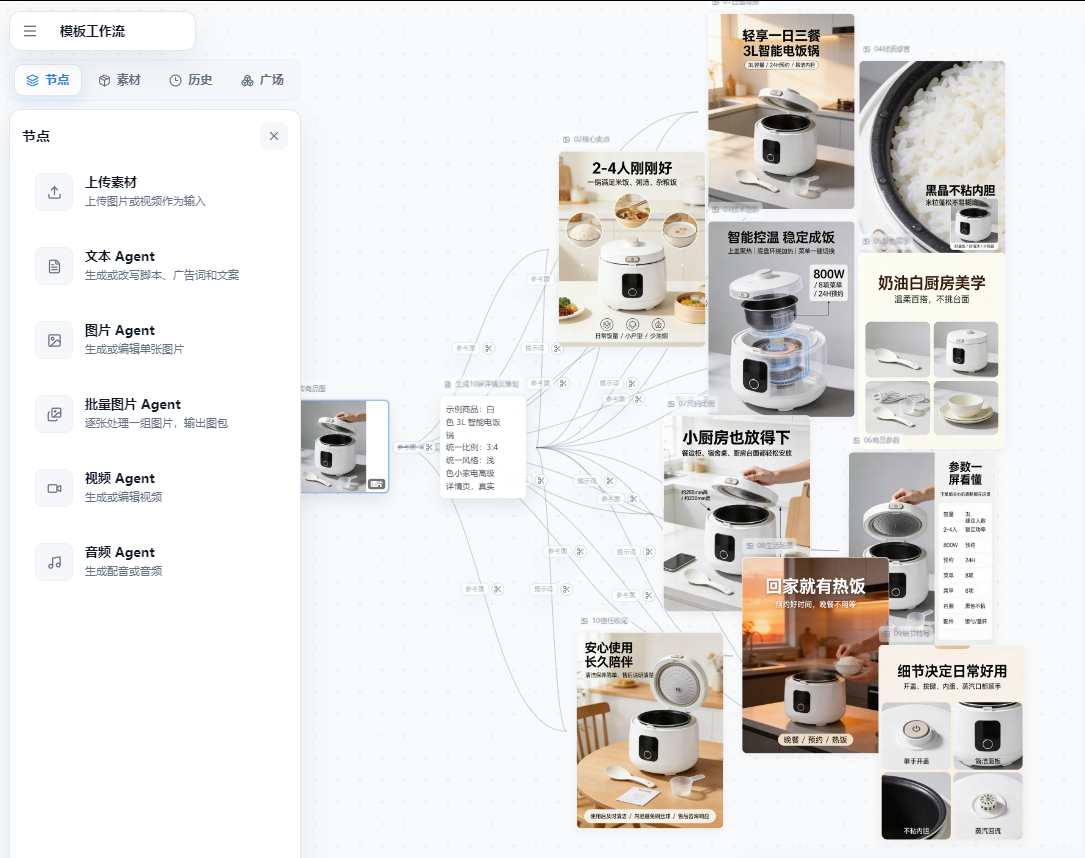Open the 历史 tab

[191, 80]
